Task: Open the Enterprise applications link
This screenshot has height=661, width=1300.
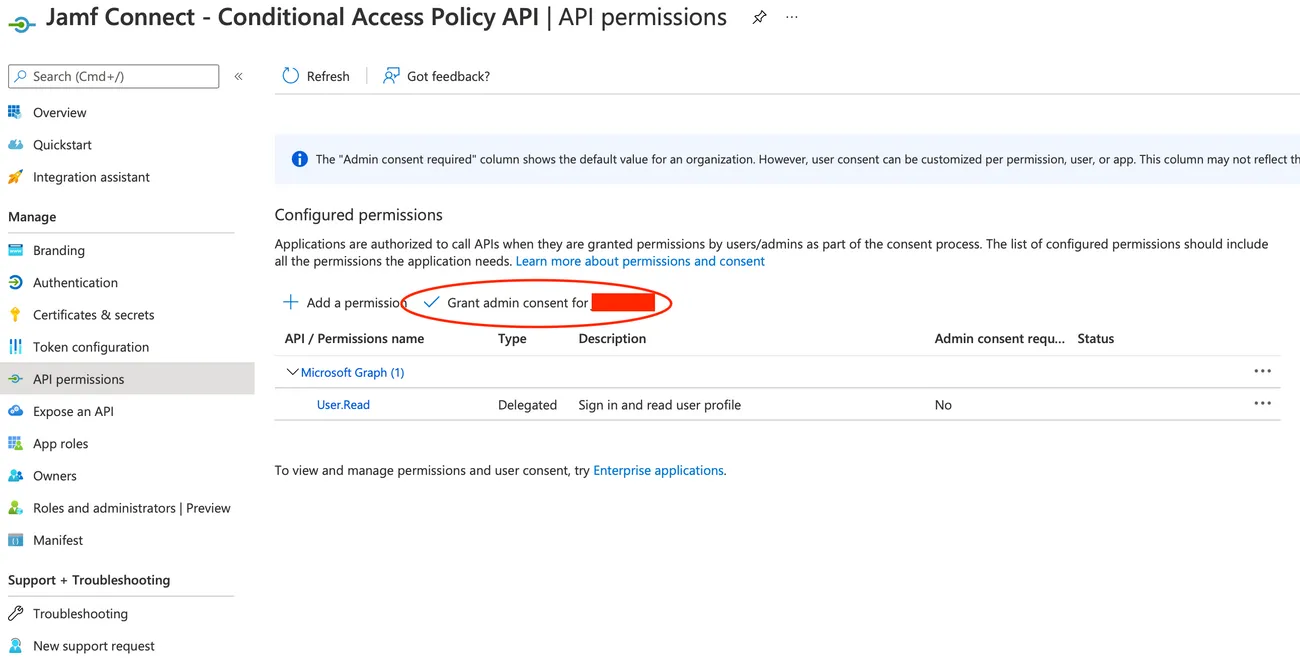Action: point(660,470)
